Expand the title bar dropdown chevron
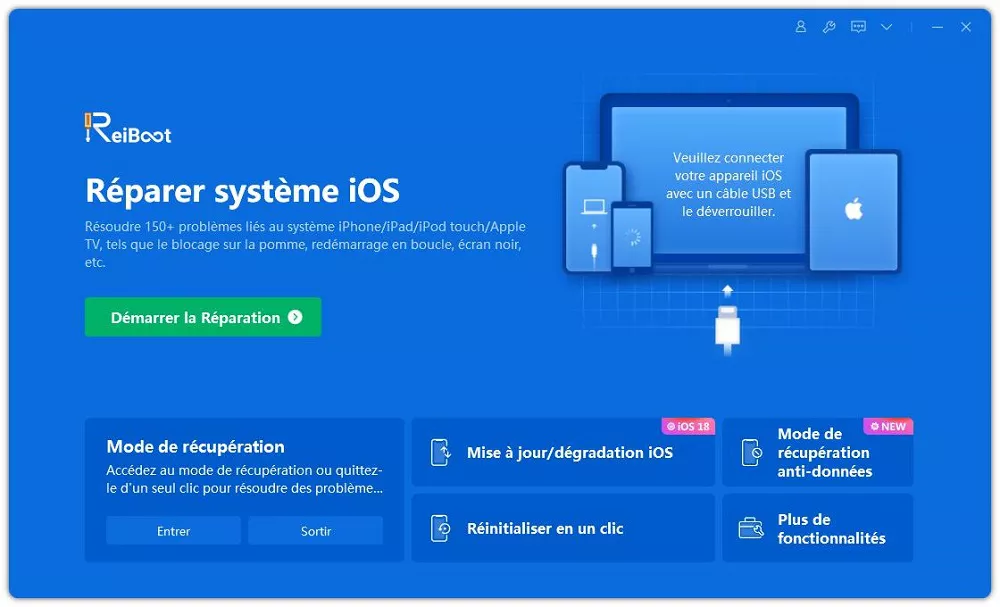 click(x=886, y=27)
